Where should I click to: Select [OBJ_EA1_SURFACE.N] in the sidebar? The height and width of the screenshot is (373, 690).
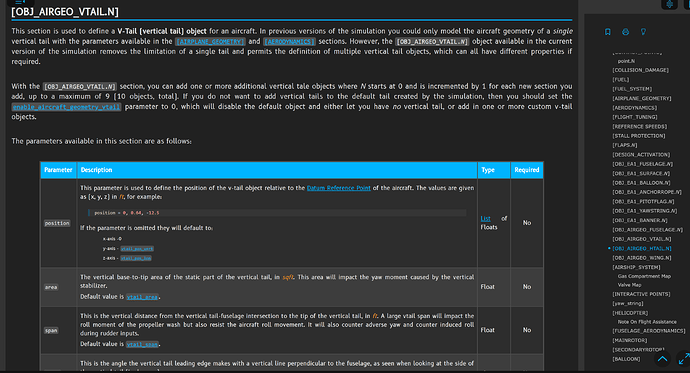[641, 173]
